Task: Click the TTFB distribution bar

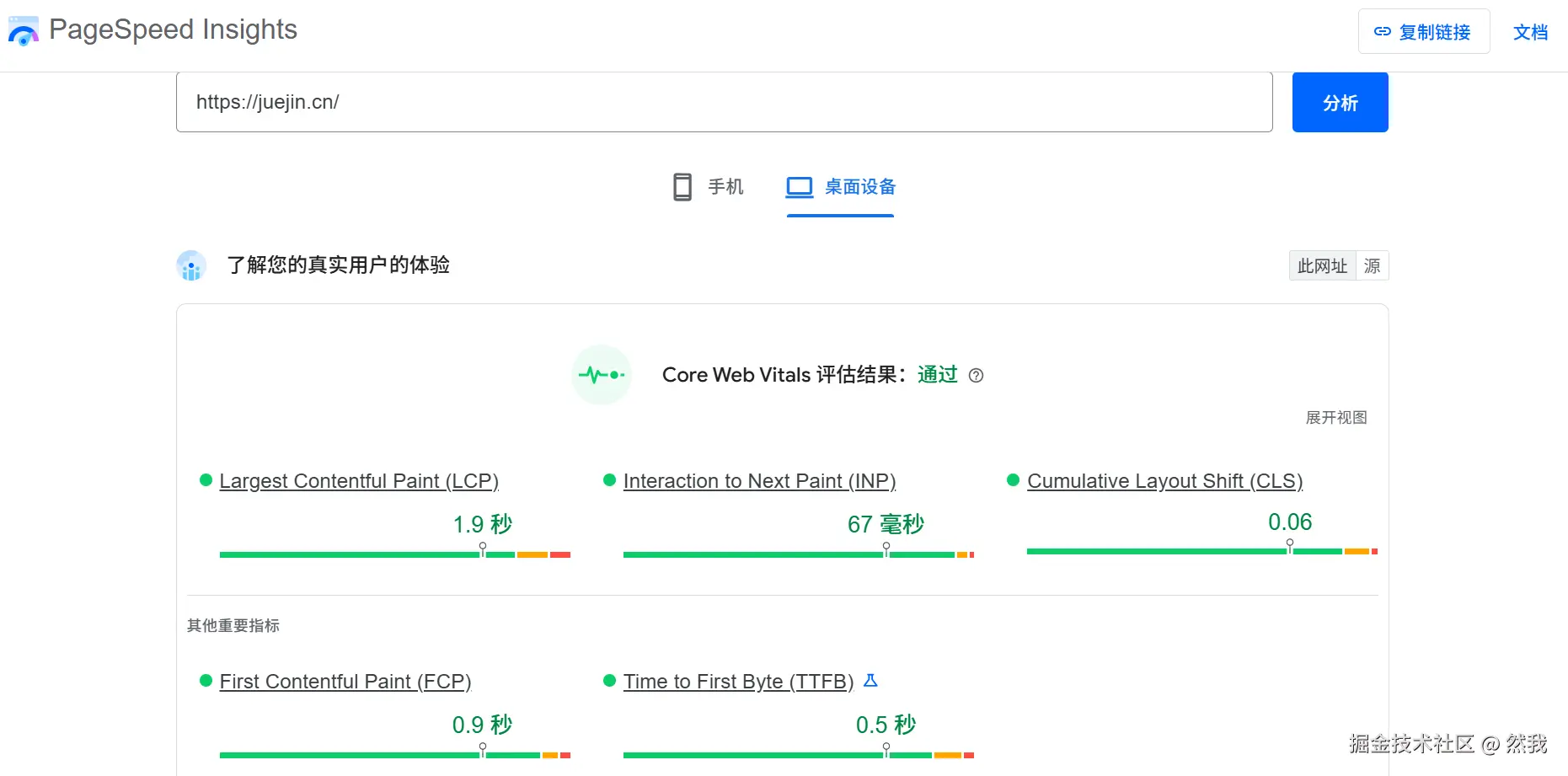Action: (799, 755)
